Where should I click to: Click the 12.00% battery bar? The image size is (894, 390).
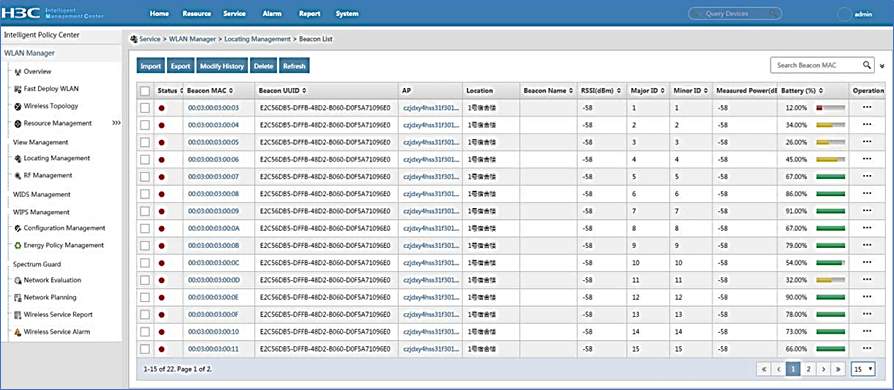(831, 108)
